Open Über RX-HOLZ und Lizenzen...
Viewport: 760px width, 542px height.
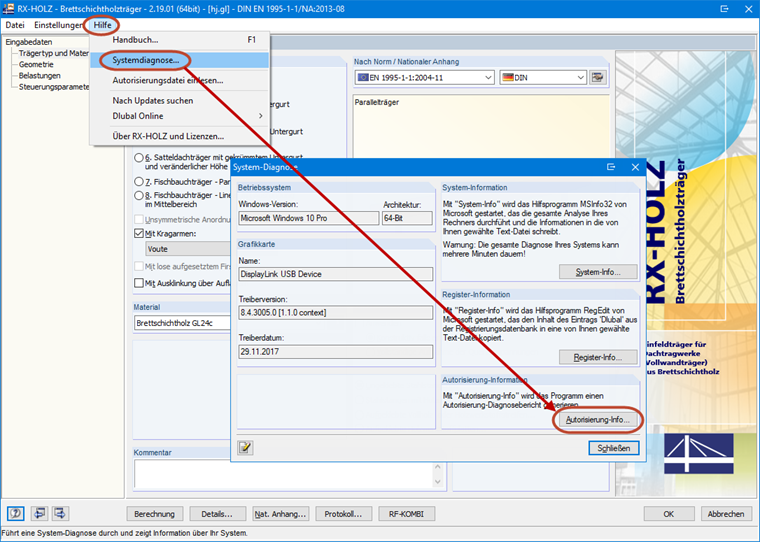point(179,136)
